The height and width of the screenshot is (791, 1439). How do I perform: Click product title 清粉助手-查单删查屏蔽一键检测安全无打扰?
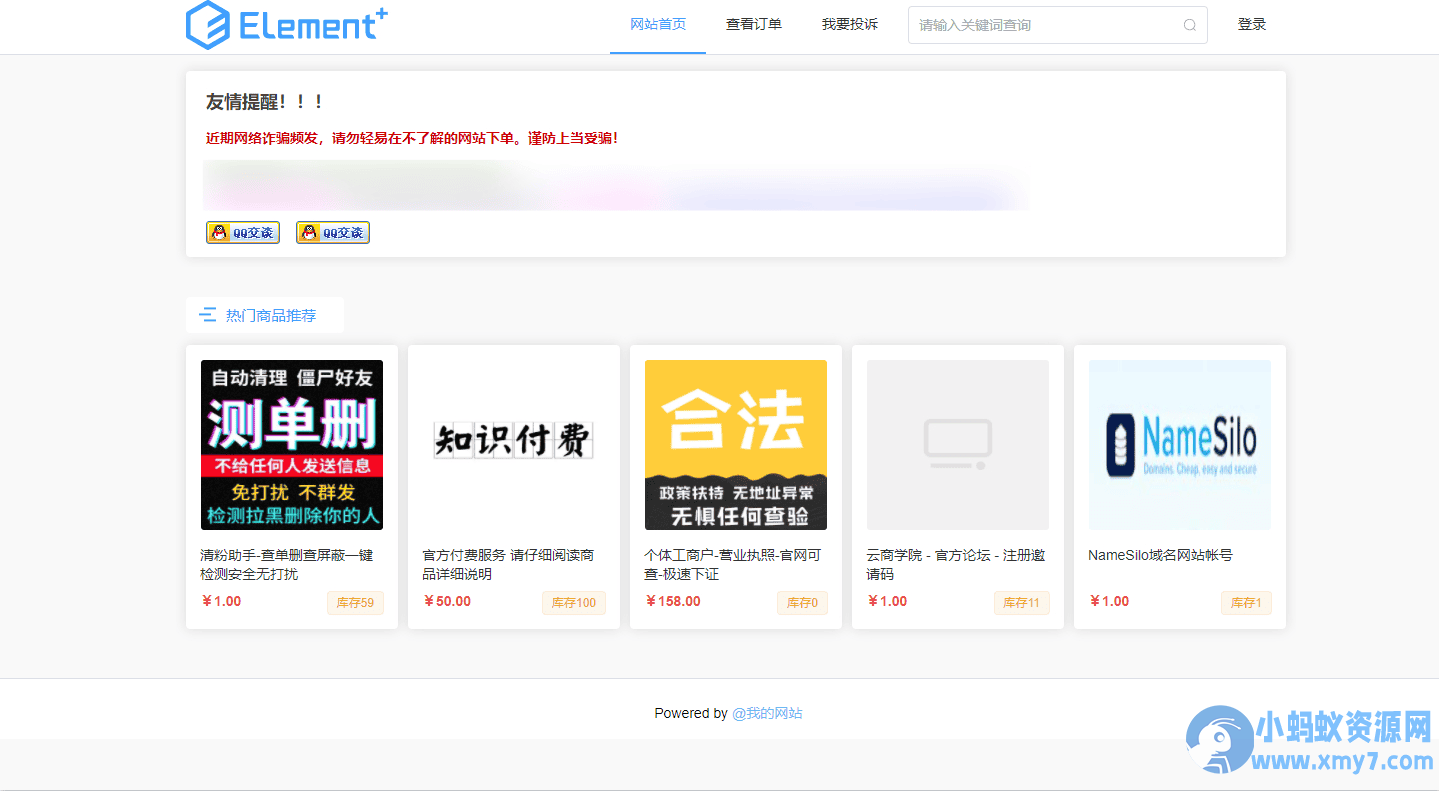(x=287, y=565)
